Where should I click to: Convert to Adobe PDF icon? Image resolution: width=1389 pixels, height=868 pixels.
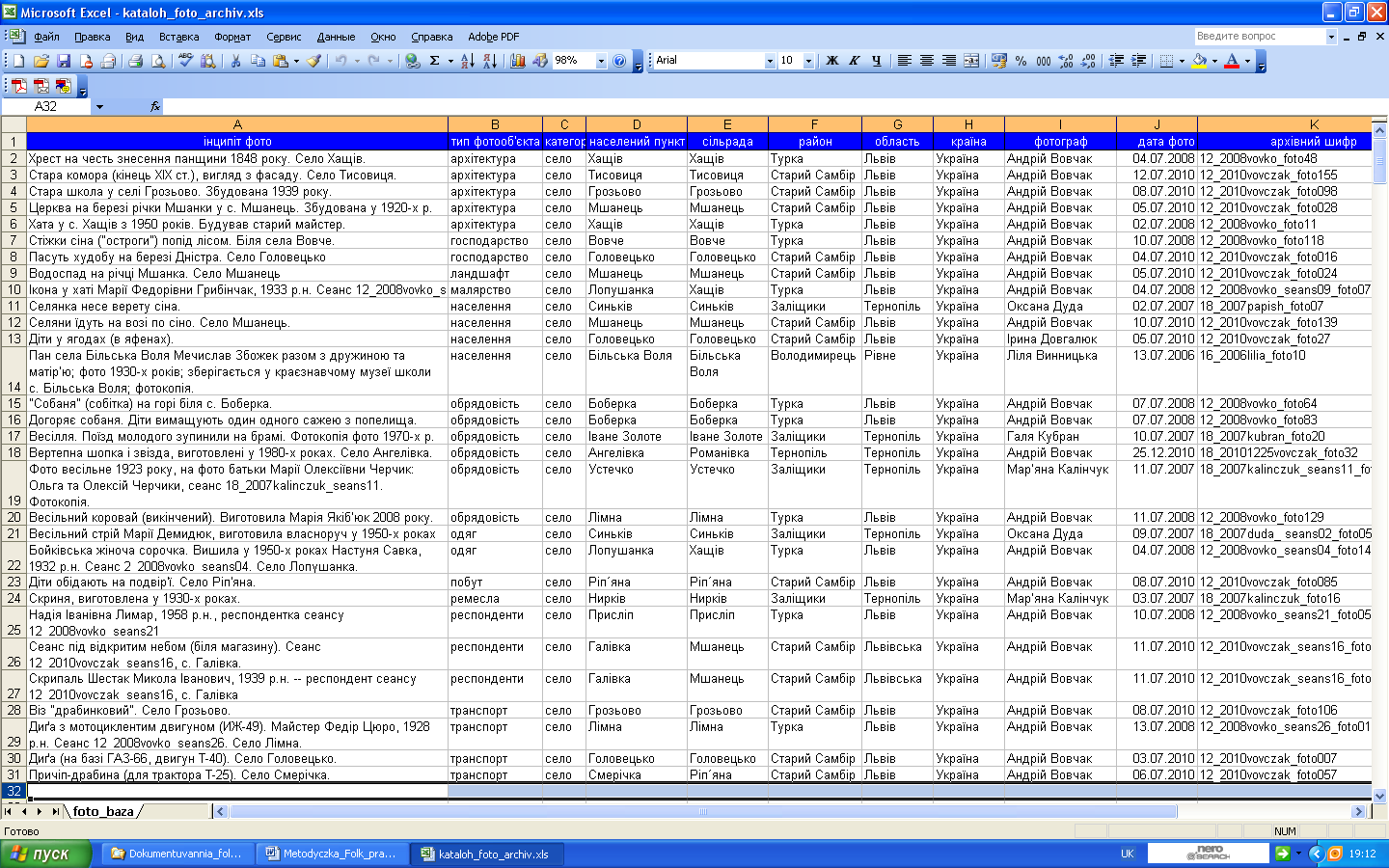[x=19, y=87]
